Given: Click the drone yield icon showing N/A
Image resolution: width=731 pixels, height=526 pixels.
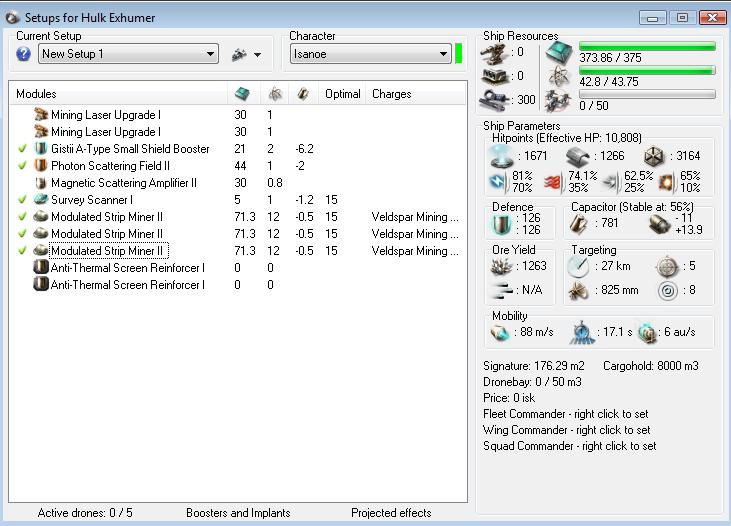Looking at the screenshot, I should point(502,290).
